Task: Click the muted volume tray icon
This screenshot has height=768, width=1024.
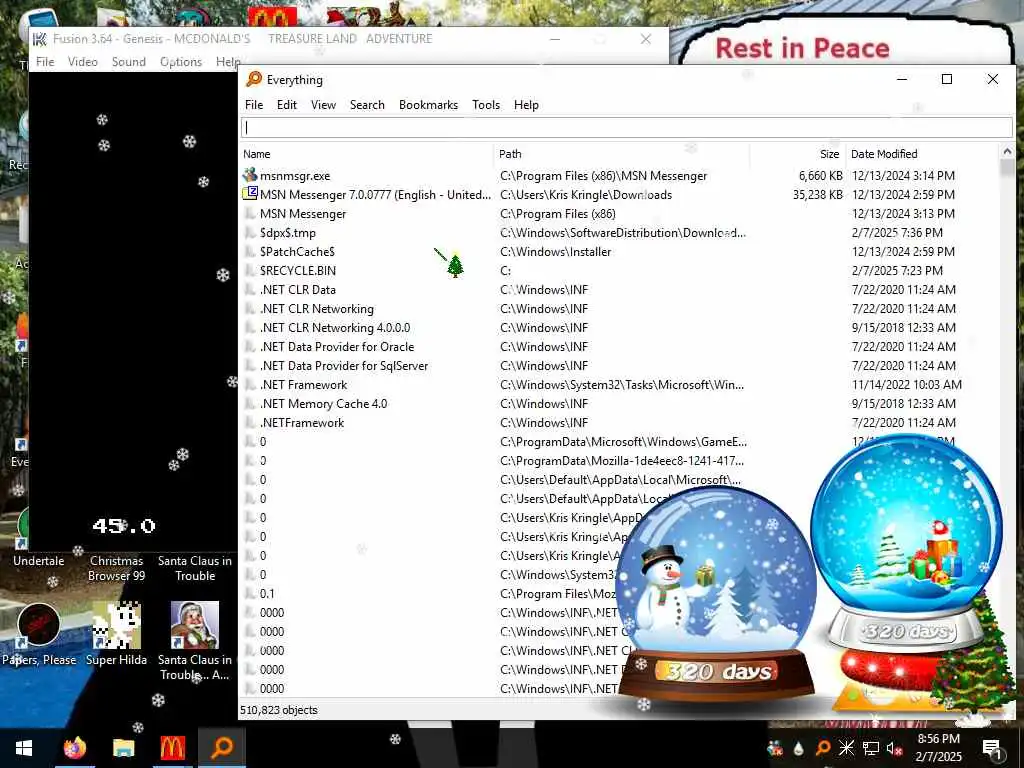Action: point(895,748)
